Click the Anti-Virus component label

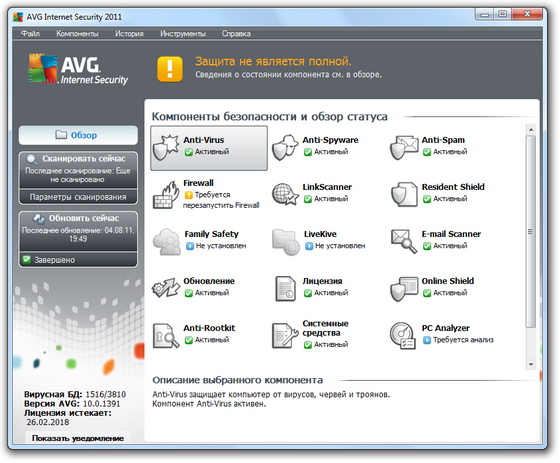(204, 140)
